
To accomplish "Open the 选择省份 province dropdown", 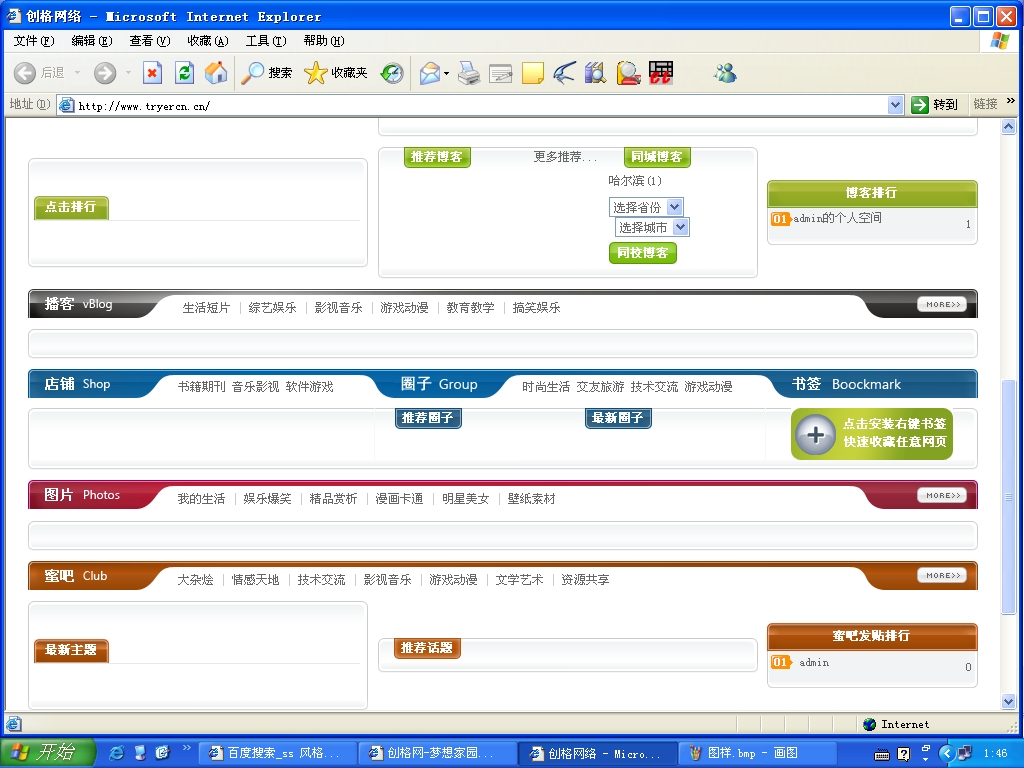I will click(646, 207).
